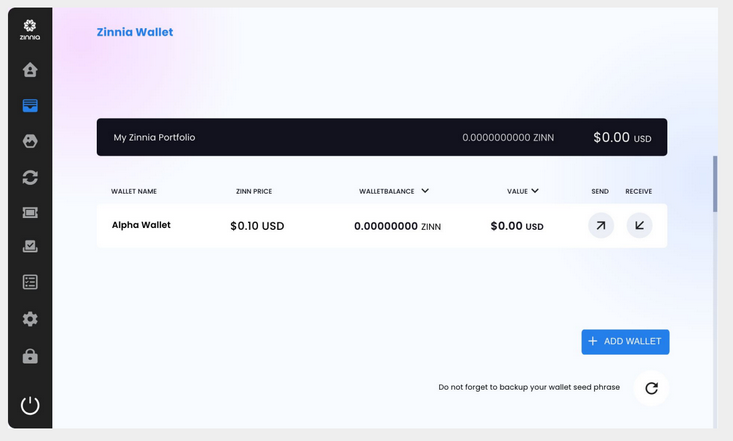
Task: Click the Zinnia Wallet page title
Action: coord(135,32)
